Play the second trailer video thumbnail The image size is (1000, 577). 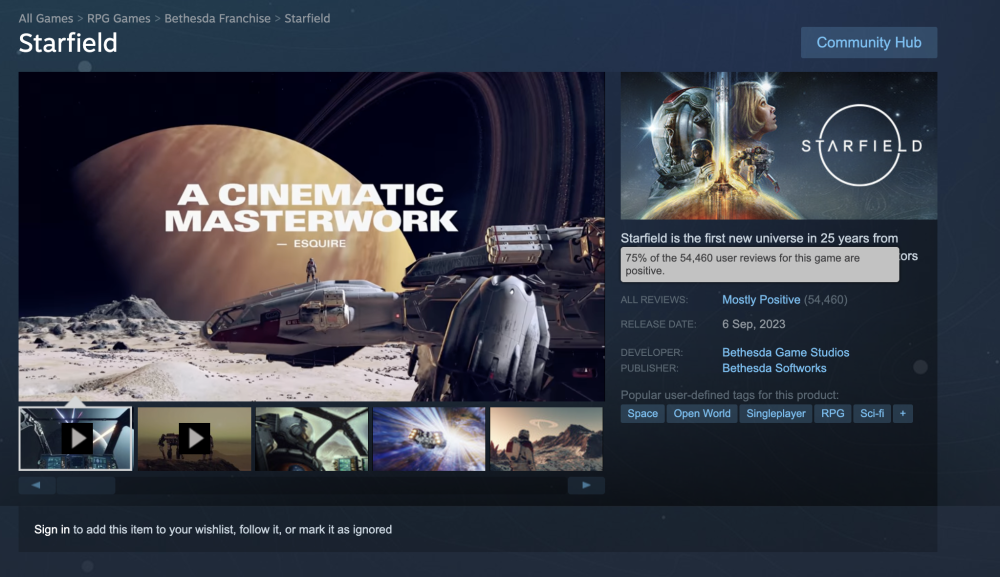click(194, 438)
